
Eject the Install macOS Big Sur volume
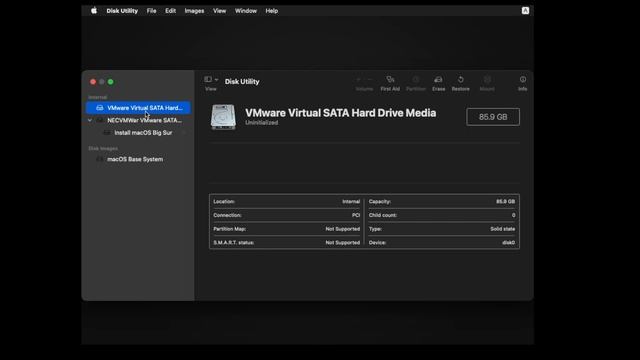pyautogui.click(x=184, y=133)
